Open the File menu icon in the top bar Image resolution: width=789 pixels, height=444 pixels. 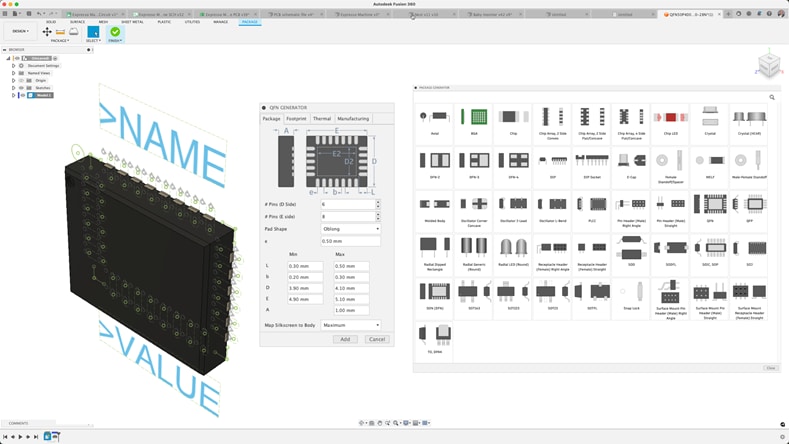[16, 14]
